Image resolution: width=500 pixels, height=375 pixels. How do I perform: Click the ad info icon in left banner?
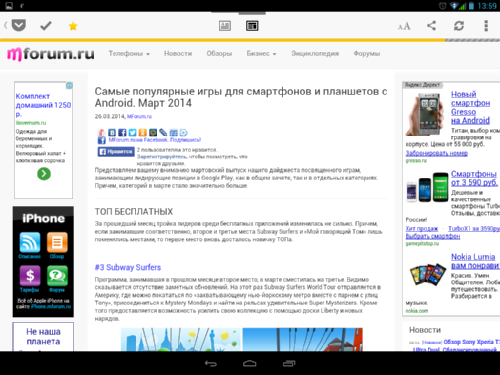(69, 86)
